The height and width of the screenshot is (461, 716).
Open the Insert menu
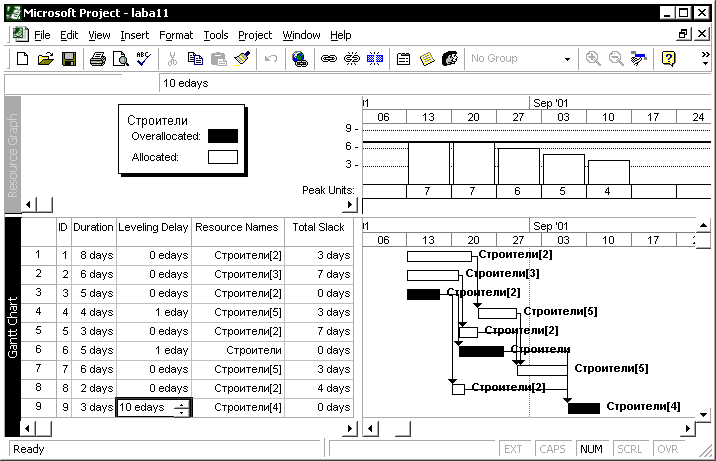pyautogui.click(x=135, y=35)
